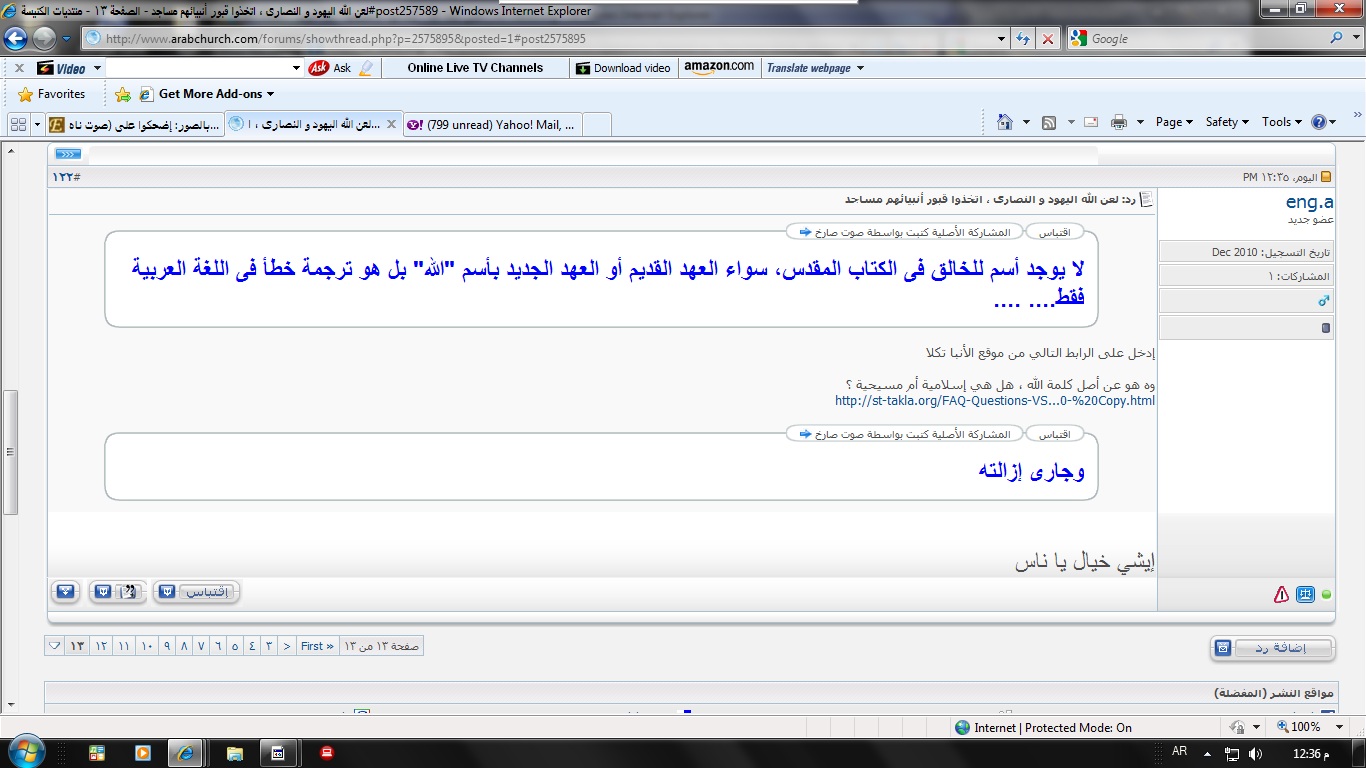Click the taskbar volume speaker icon
This screenshot has width=1366, height=768.
pos(1255,753)
